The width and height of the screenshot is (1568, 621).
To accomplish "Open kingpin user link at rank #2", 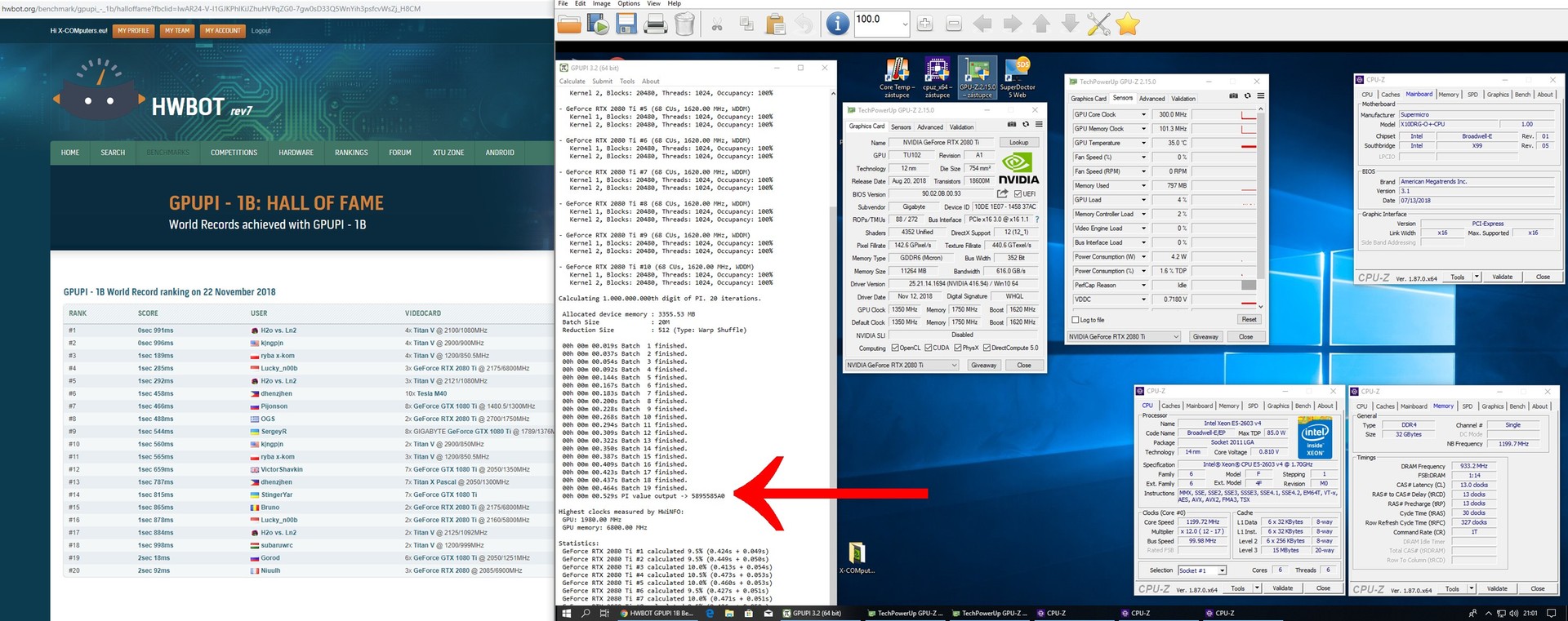I will coord(271,343).
